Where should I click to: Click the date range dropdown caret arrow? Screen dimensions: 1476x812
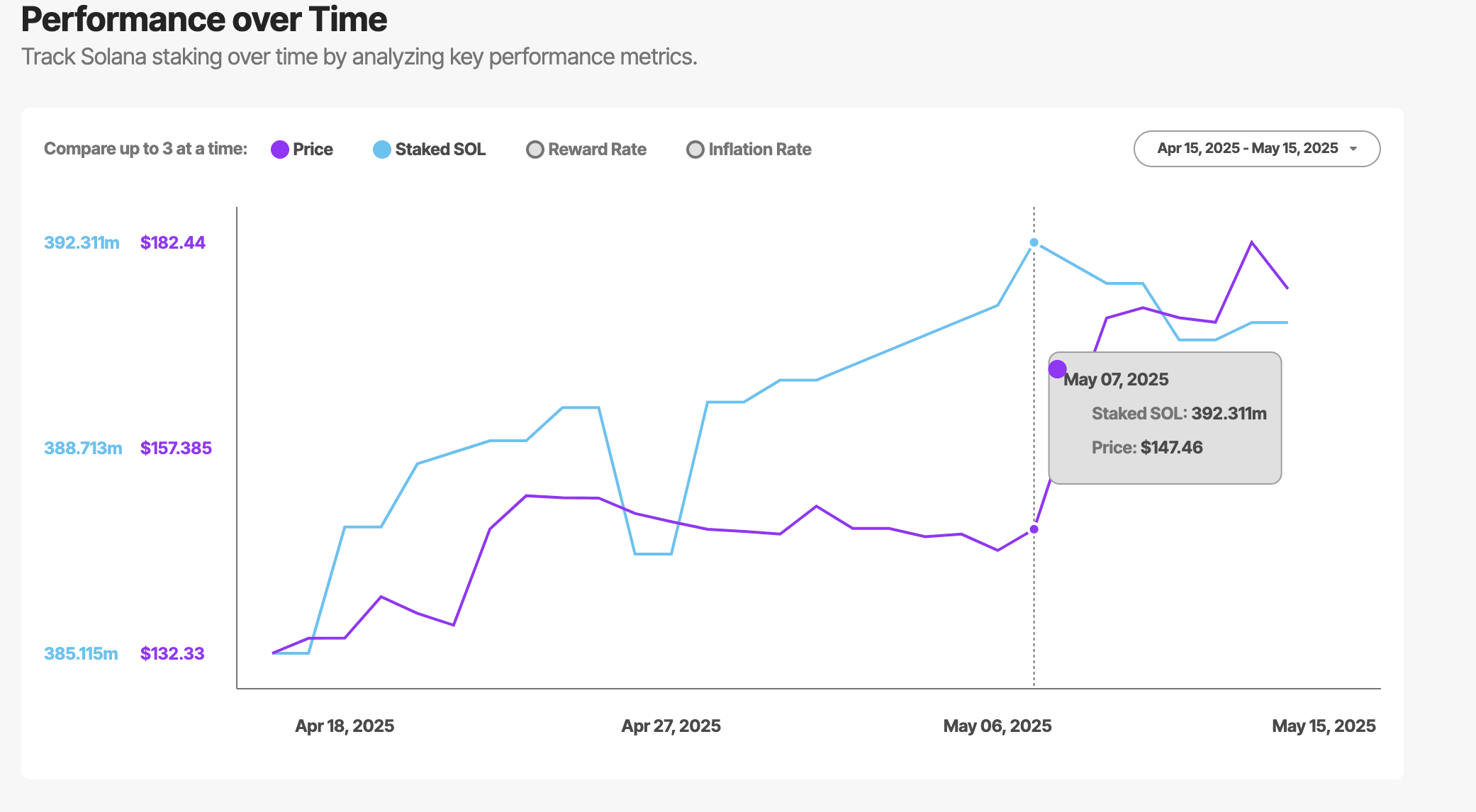1353,149
